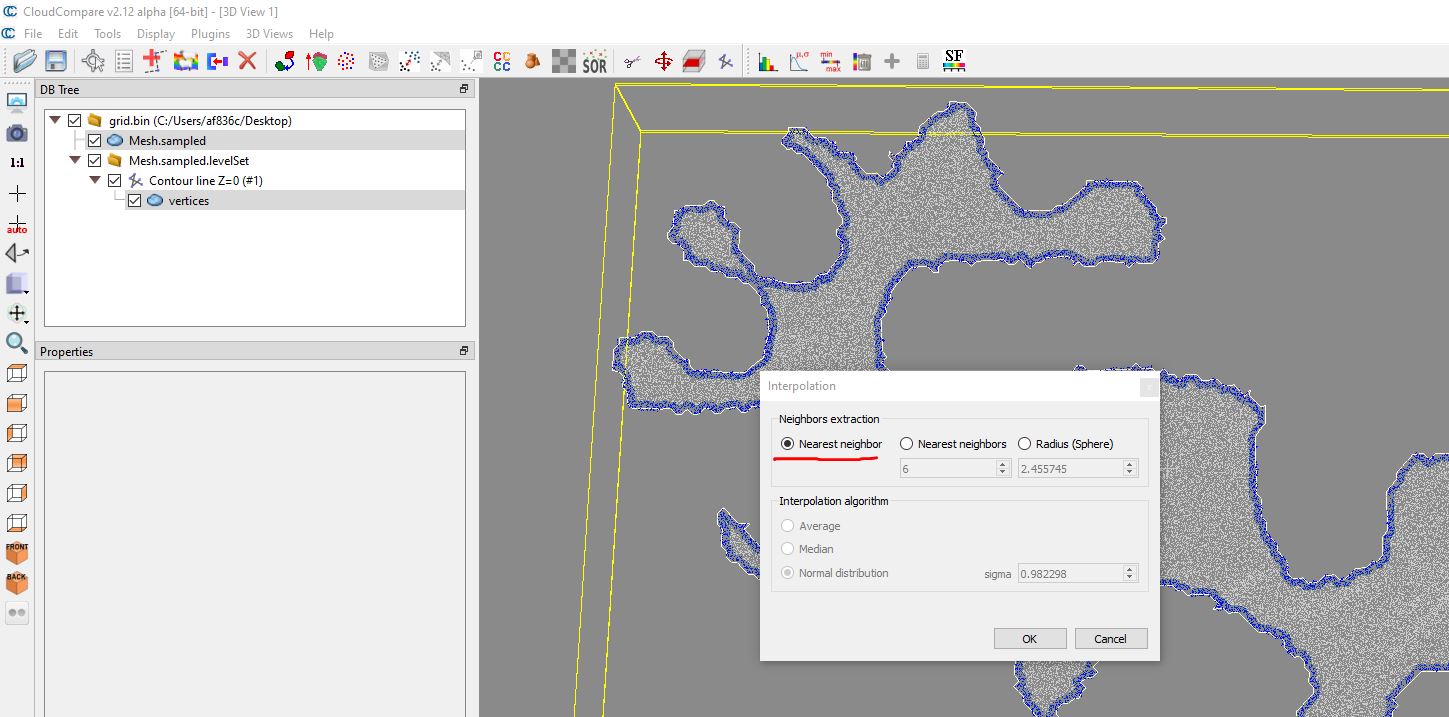Click the Open file folder icon
The width and height of the screenshot is (1449, 717).
point(25,62)
